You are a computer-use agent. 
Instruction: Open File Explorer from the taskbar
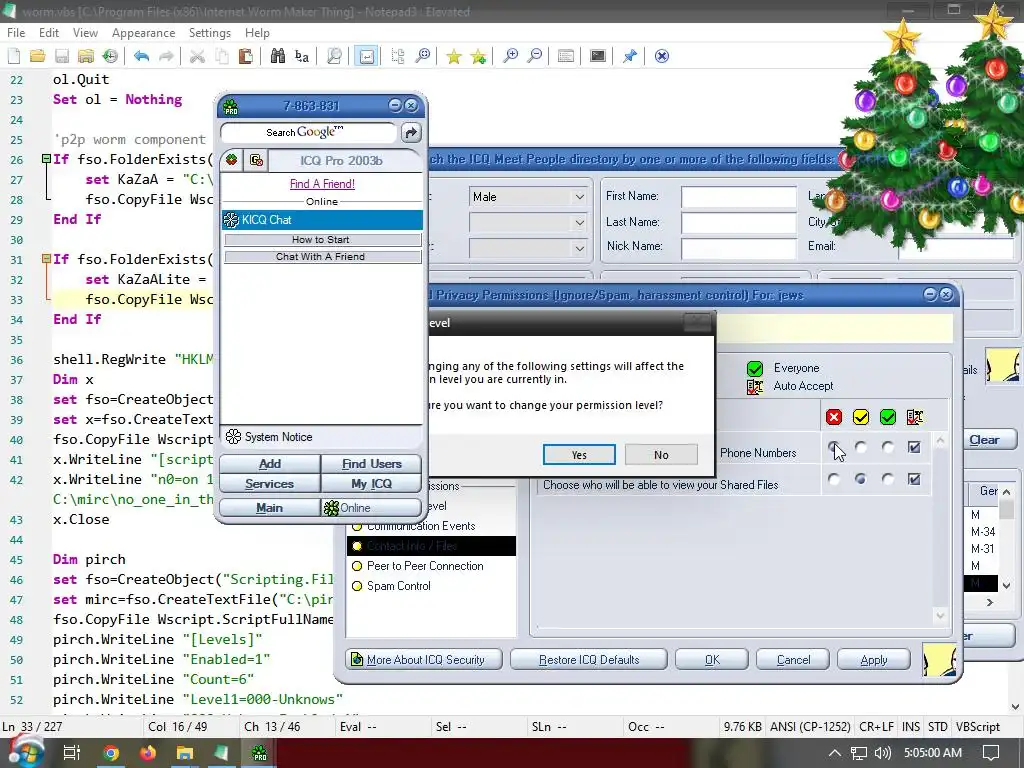pyautogui.click(x=185, y=753)
